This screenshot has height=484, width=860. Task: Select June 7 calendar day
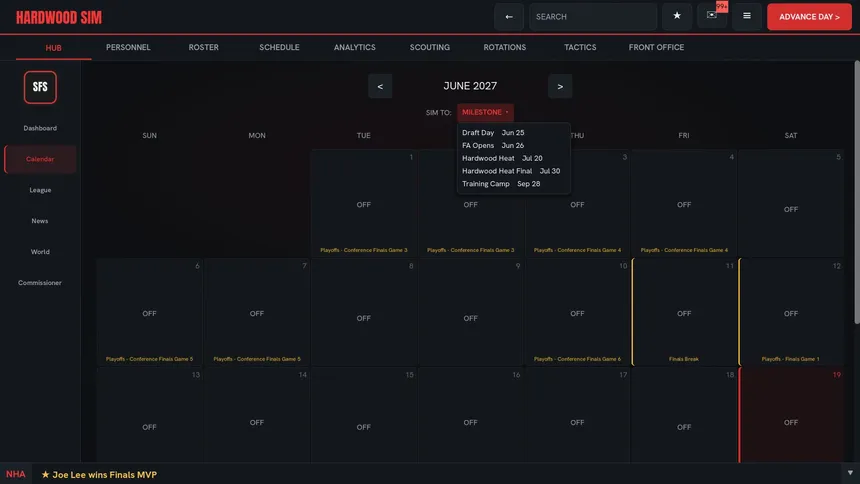coord(257,312)
